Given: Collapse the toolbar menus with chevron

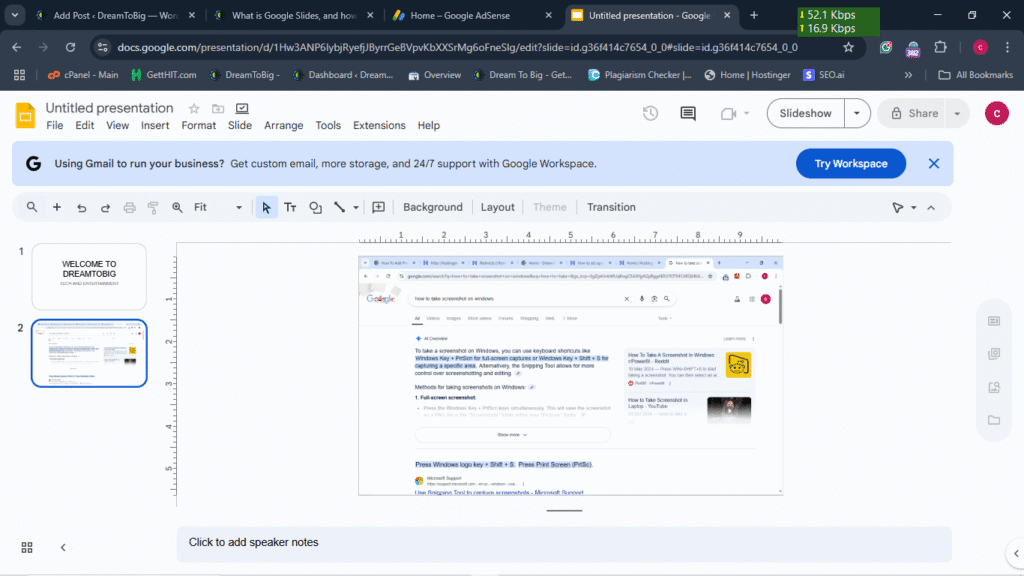Looking at the screenshot, I should click(x=931, y=207).
